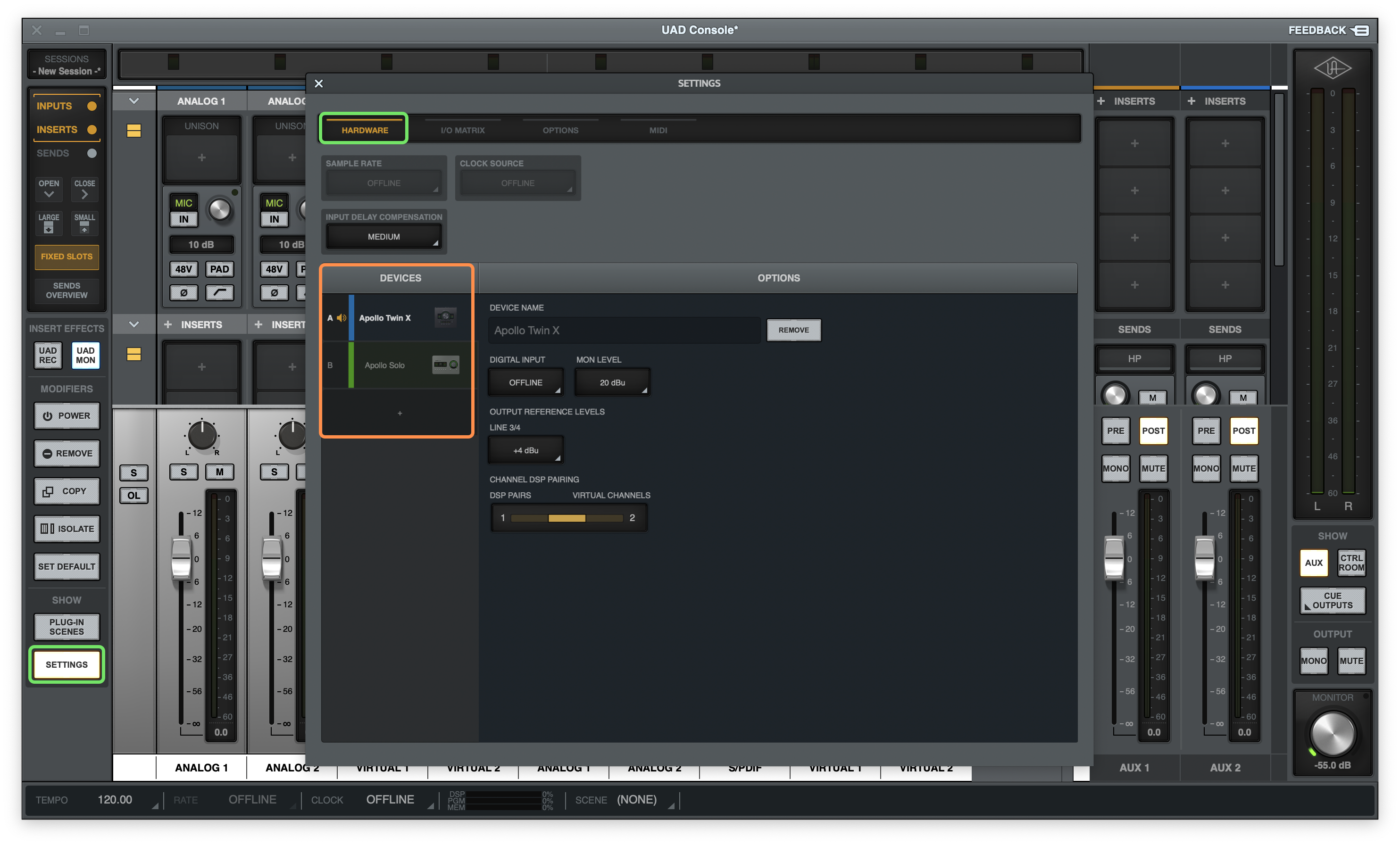
Task: Toggle the Inputs view
Action: tap(67, 106)
